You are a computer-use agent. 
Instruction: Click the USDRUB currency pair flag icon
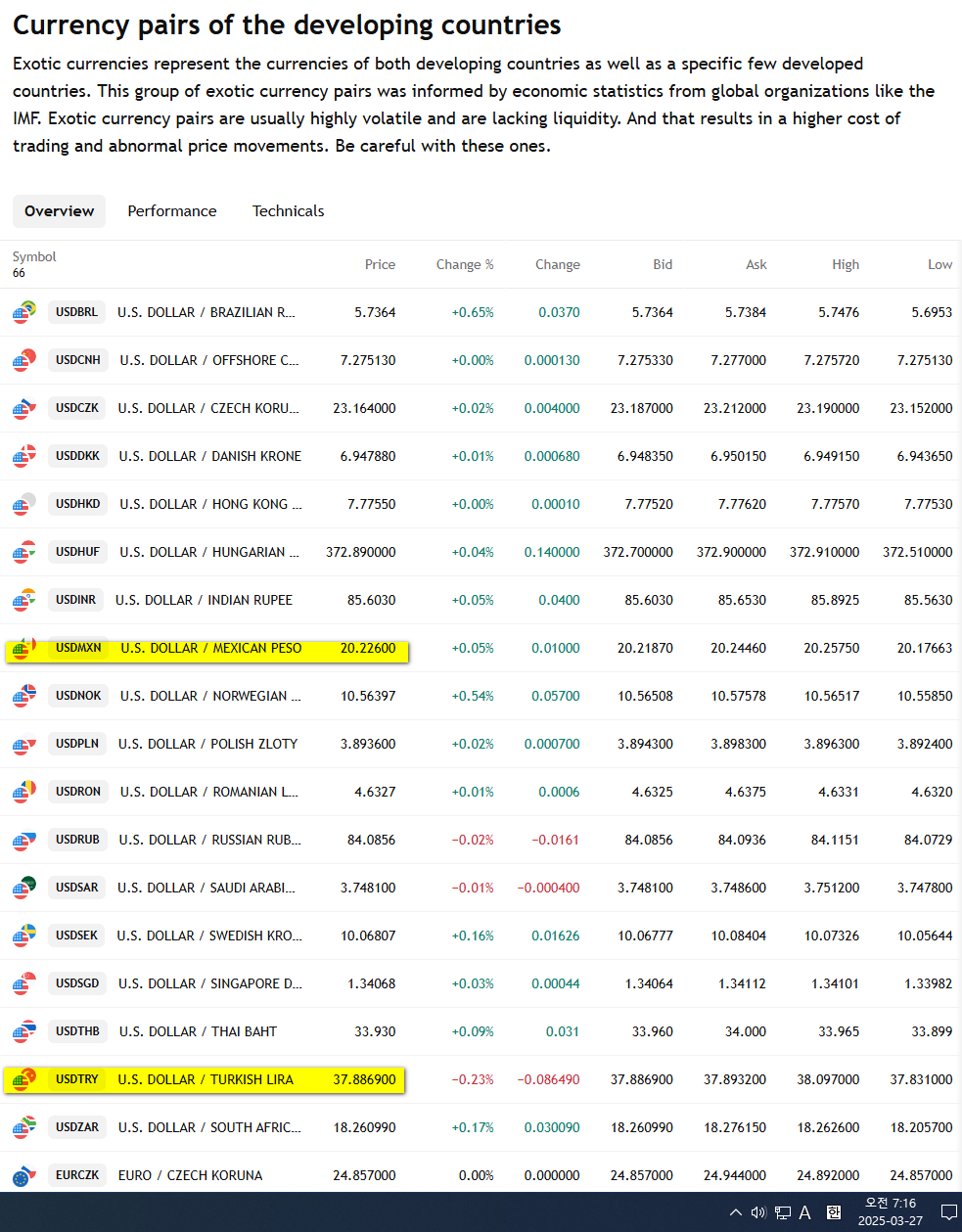click(24, 840)
